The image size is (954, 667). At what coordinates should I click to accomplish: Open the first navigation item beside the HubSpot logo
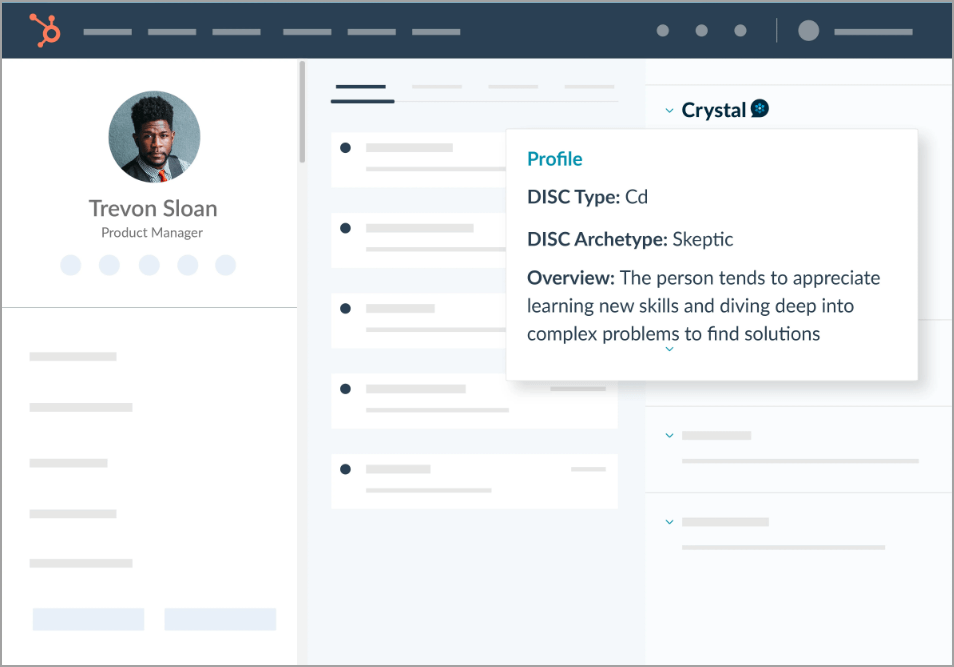coord(108,32)
